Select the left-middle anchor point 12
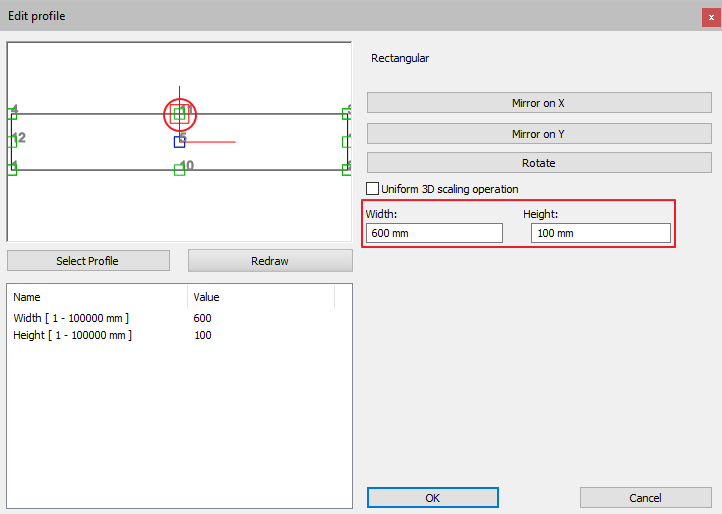This screenshot has width=722, height=514. pos(11,141)
